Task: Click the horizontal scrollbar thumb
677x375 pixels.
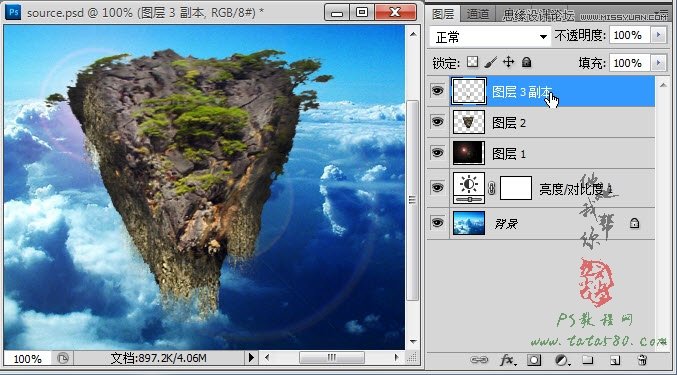Action: click(x=332, y=357)
